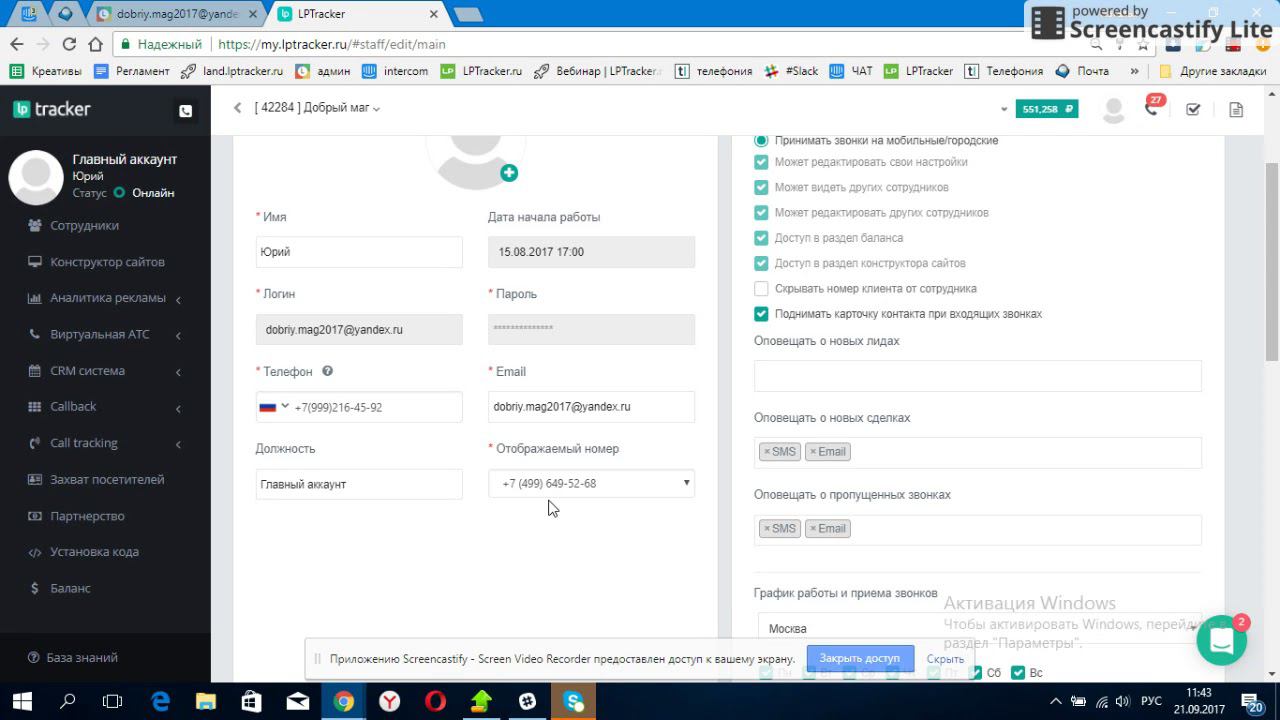Open the missed calls icon with the 27 badge
The width and height of the screenshot is (1280, 720).
point(1153,108)
